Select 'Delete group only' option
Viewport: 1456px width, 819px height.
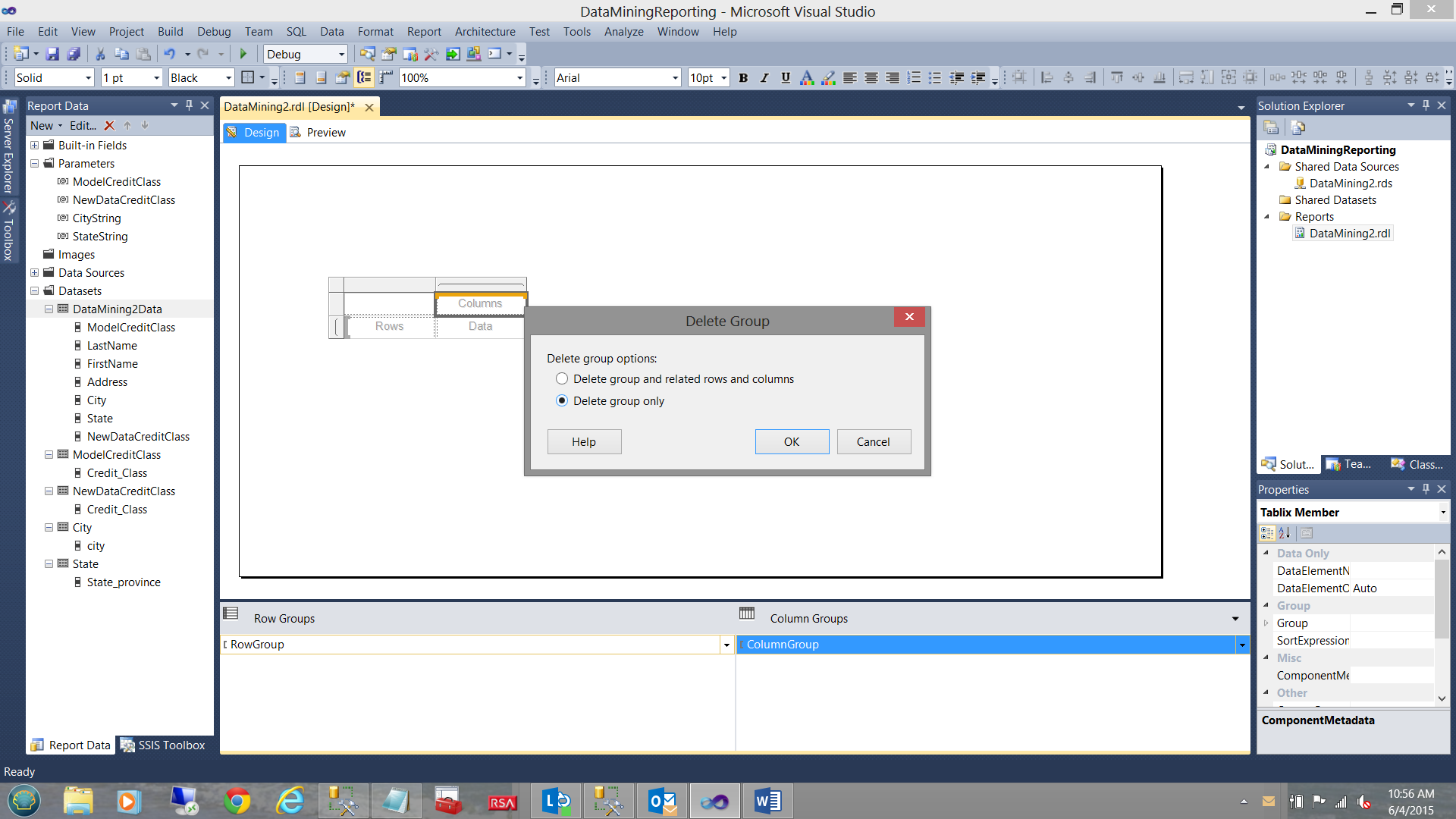click(562, 400)
